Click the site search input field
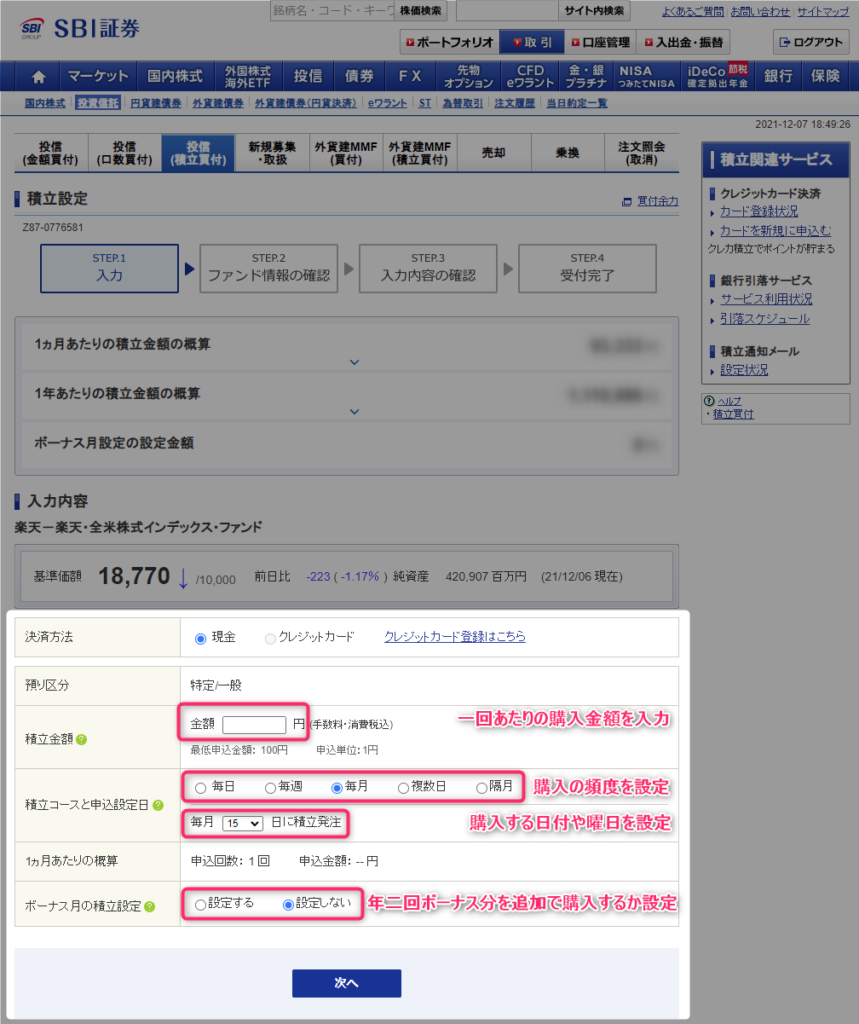Screen dimensions: 859x1024 [508, 10]
